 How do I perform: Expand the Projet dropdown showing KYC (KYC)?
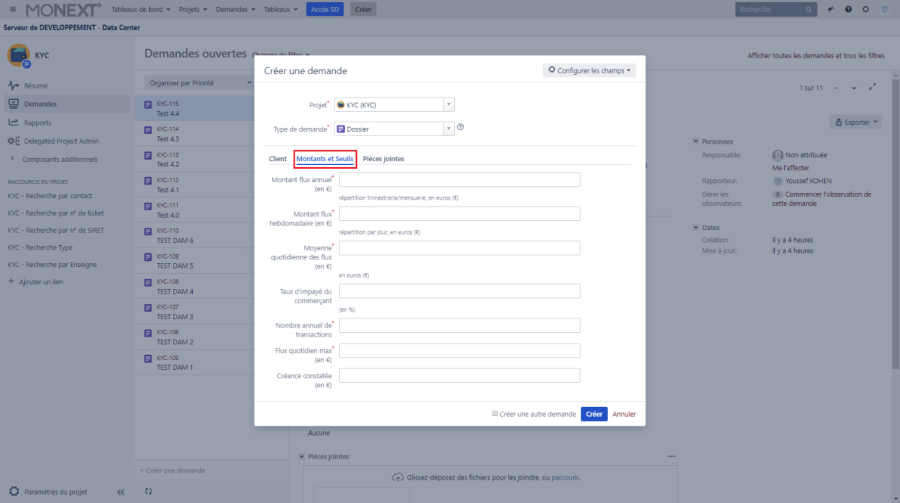click(x=448, y=104)
